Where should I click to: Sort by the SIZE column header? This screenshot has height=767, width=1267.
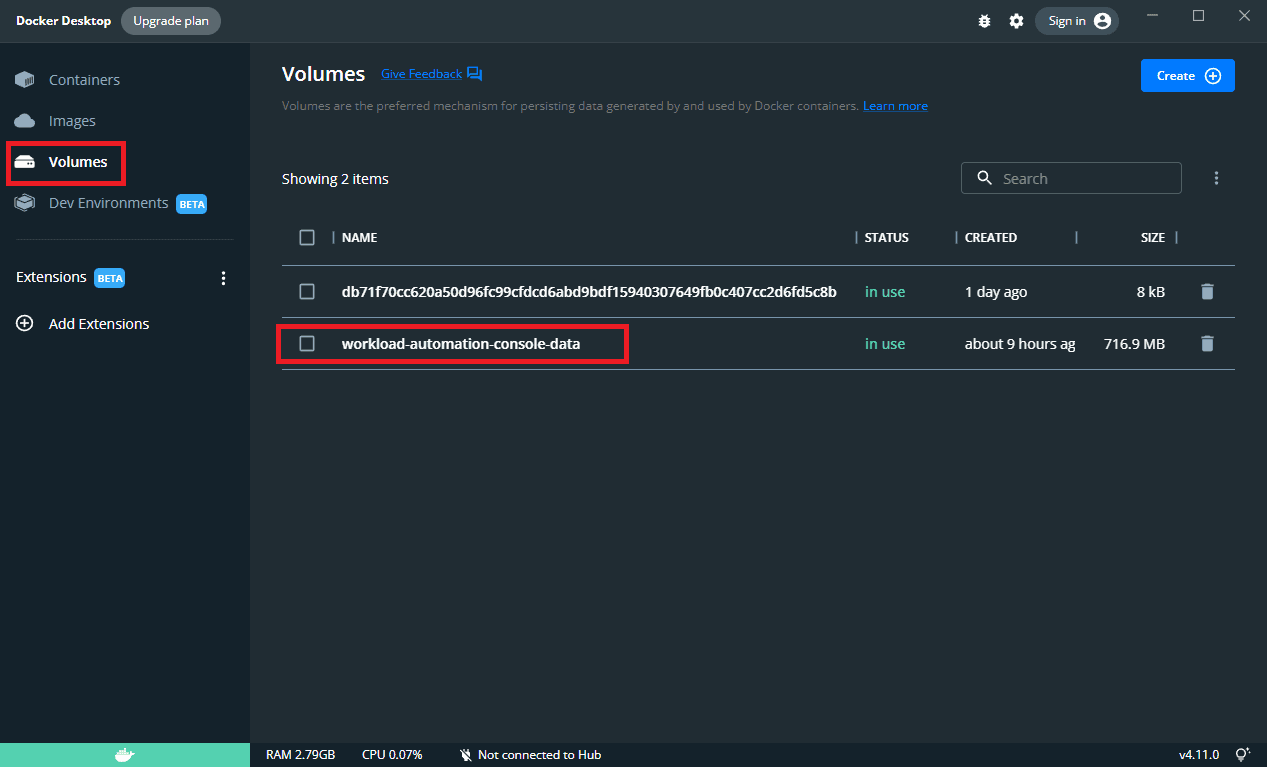(1153, 238)
